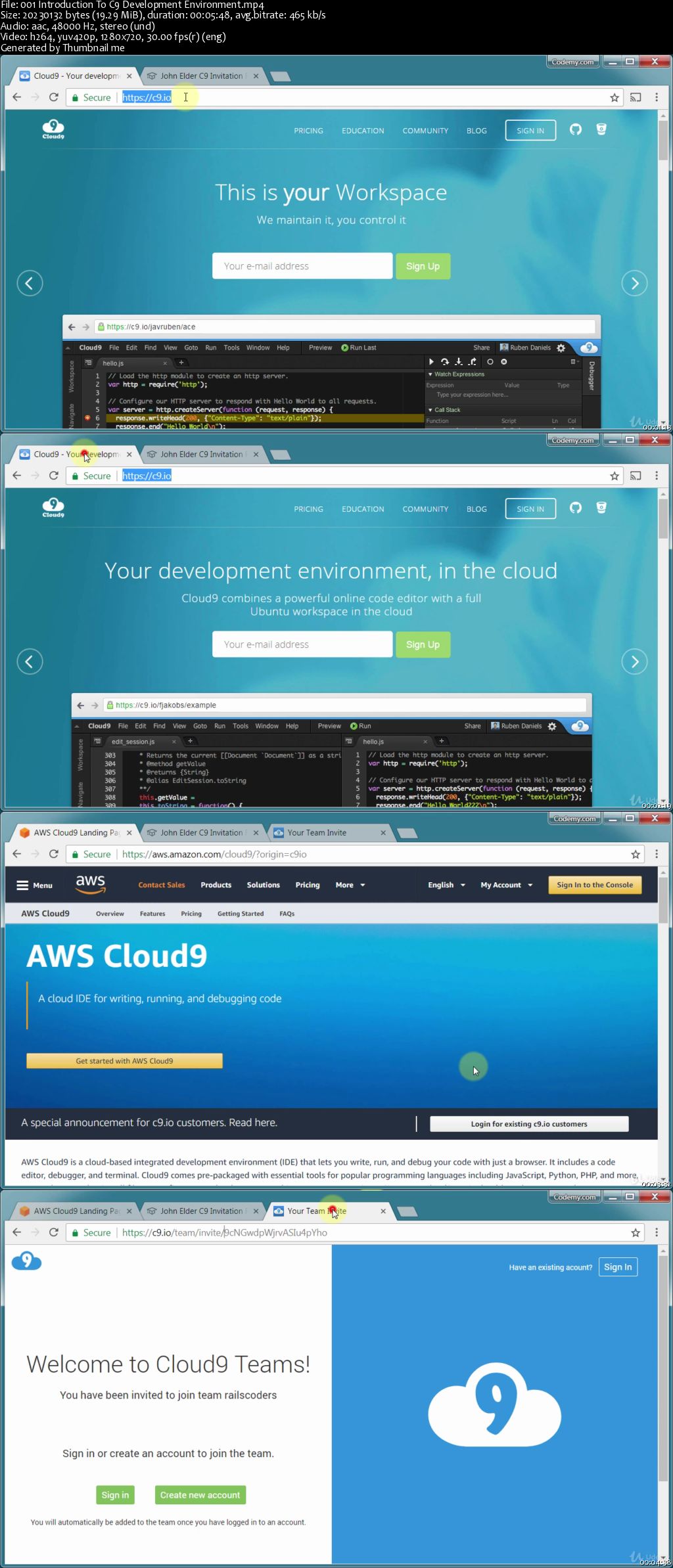This screenshot has height=1568, width=673.
Task: Click the bookmark star in the 'Your development environment' window
Action: pyautogui.click(x=615, y=476)
